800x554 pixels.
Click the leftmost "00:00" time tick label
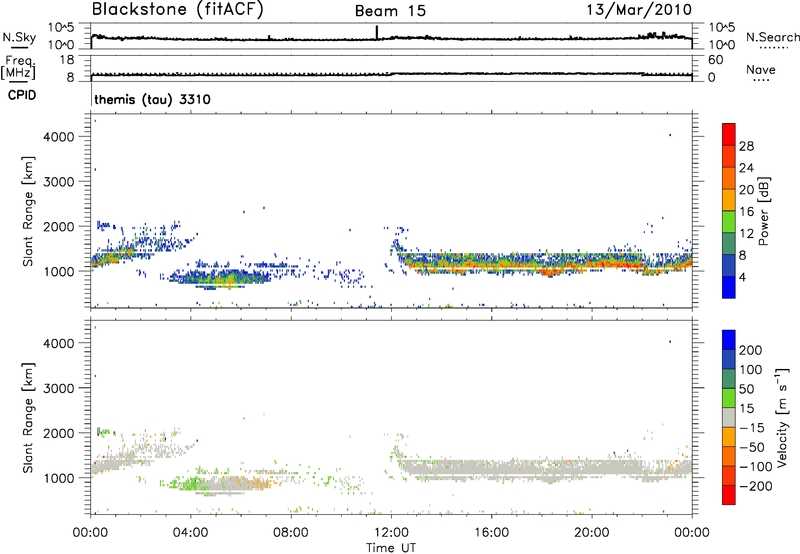90,533
